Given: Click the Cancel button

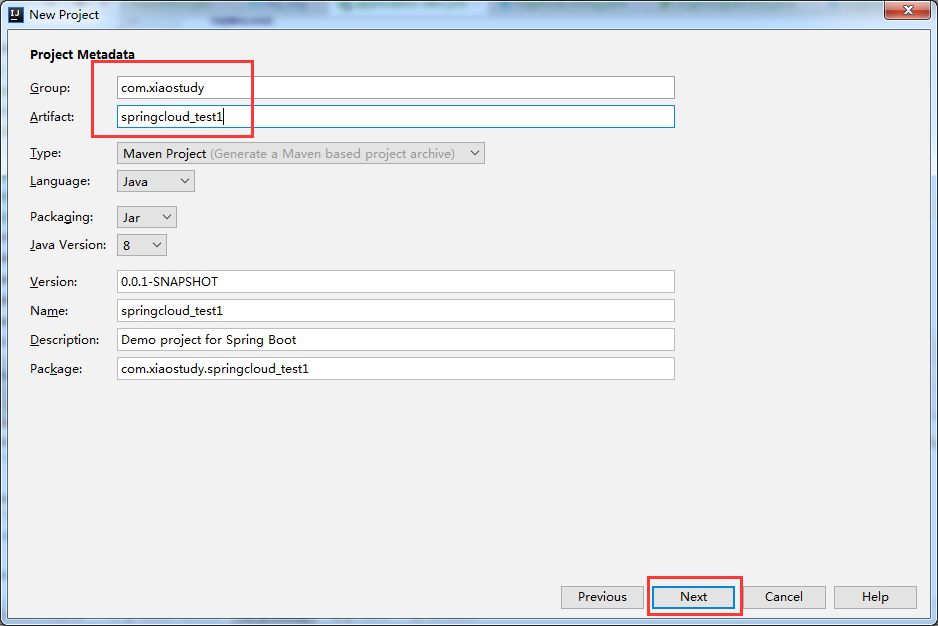Looking at the screenshot, I should [x=784, y=597].
